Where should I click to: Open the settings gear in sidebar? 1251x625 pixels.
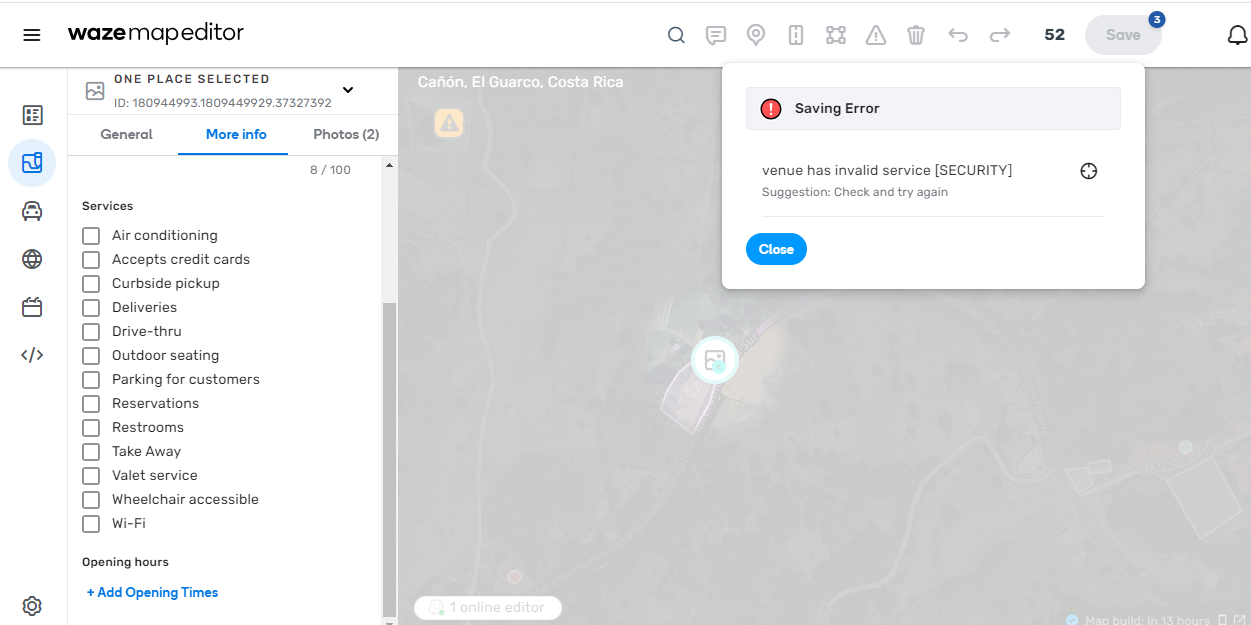point(32,606)
